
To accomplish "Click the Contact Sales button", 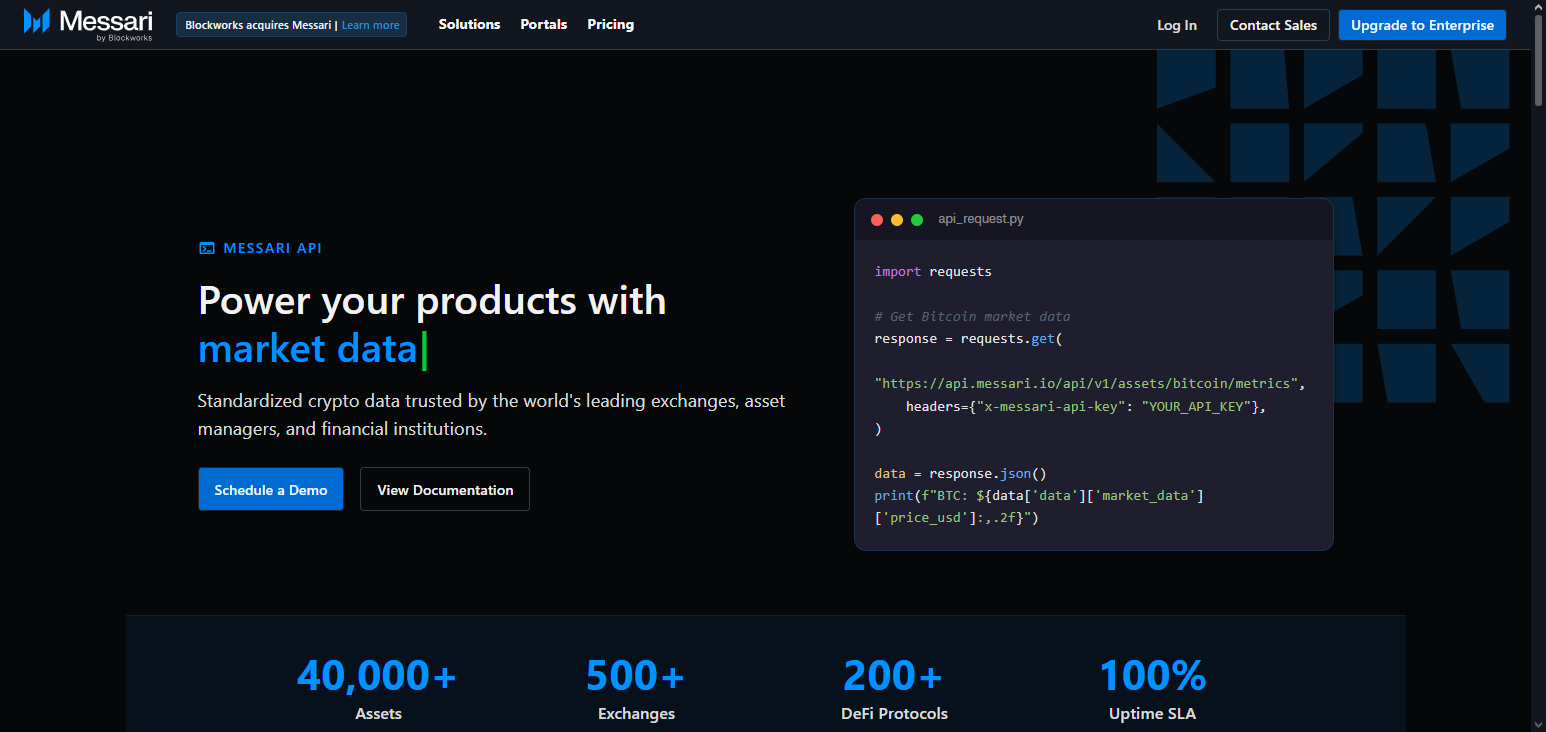I will click(x=1273, y=25).
